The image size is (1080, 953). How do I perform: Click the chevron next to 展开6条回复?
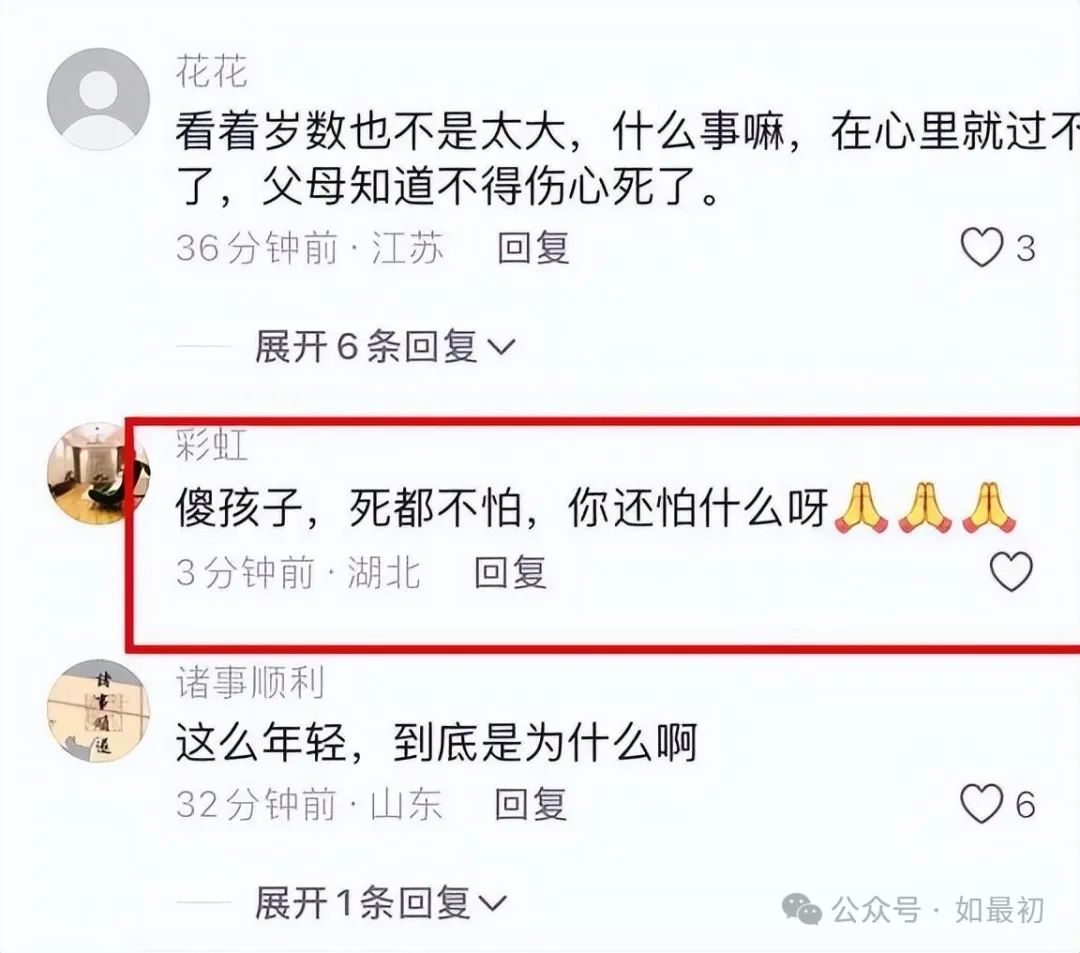501,347
